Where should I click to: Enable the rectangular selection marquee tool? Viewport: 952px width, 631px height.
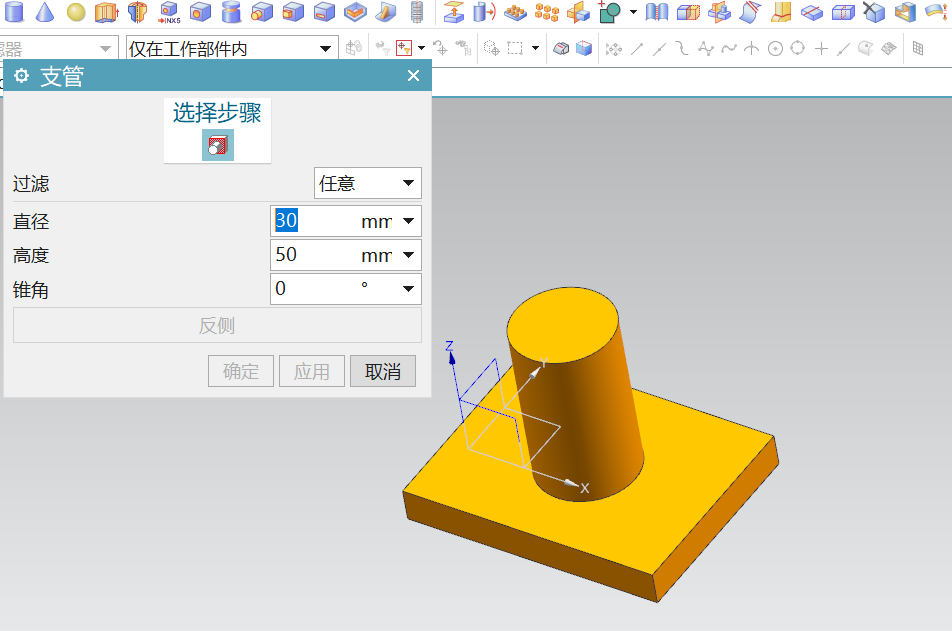pos(513,47)
